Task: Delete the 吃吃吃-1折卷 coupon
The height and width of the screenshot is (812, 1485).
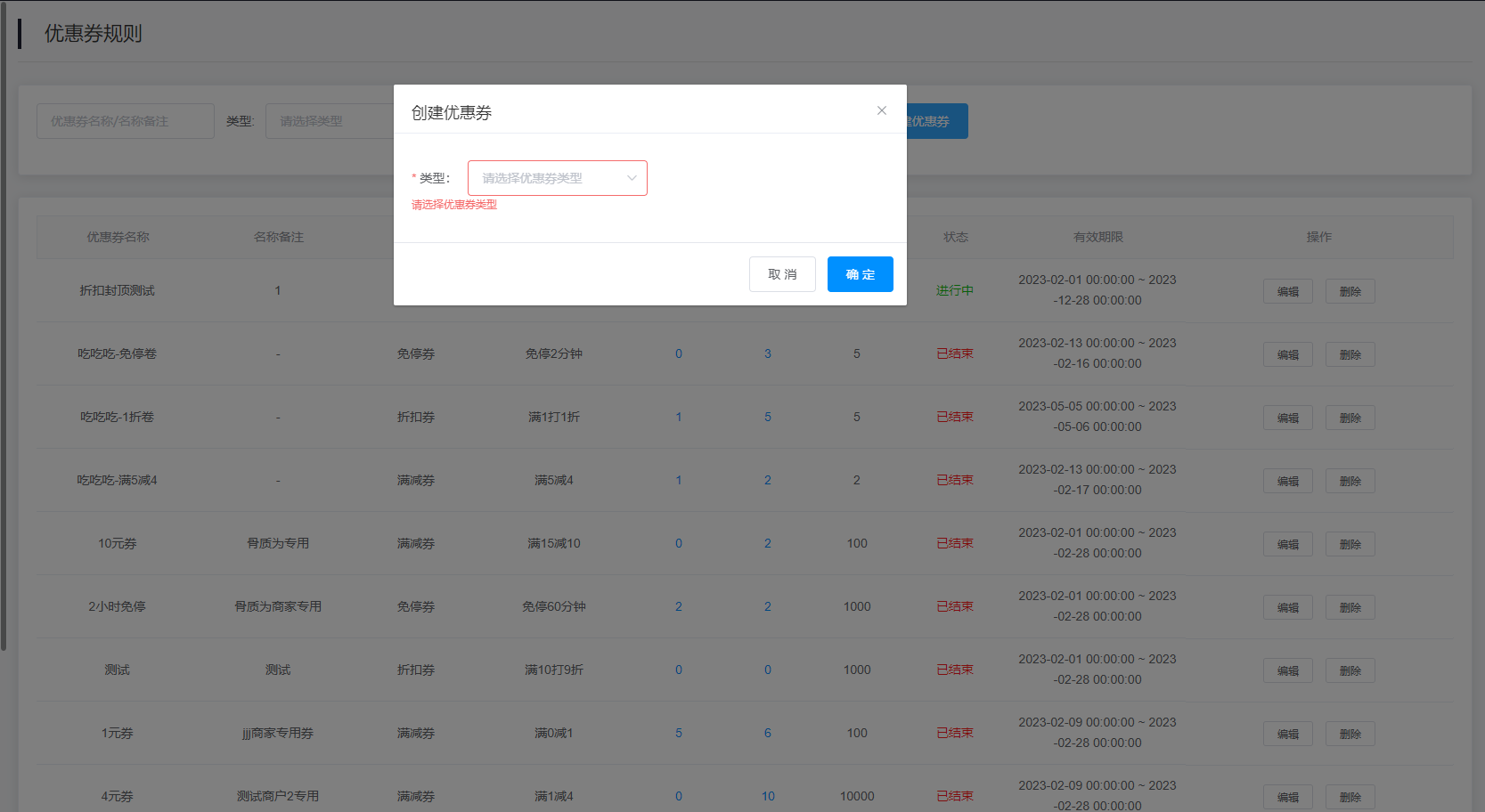Action: 1350,418
